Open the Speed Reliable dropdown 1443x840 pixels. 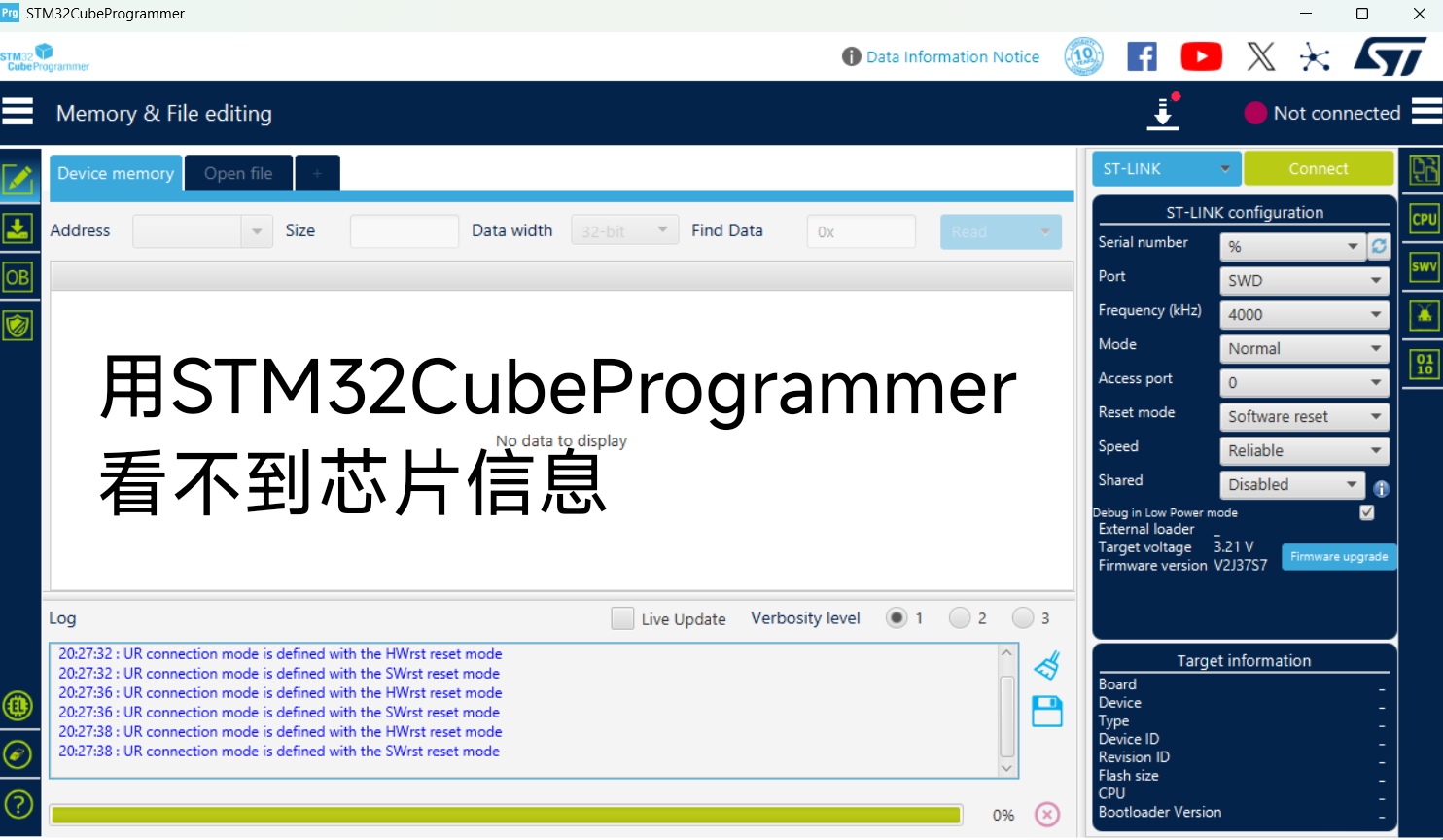[1304, 451]
